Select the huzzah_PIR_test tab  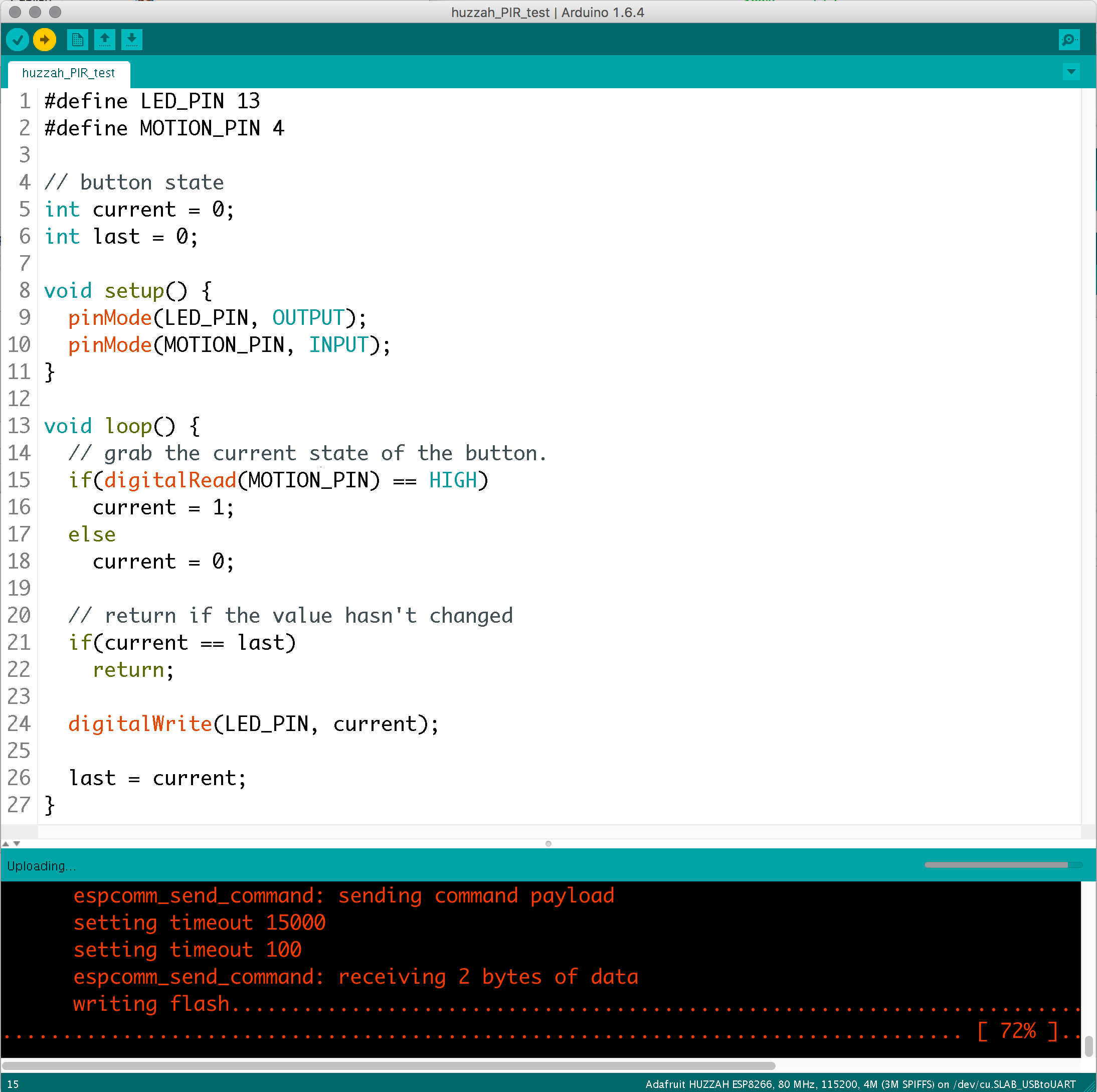pyautogui.click(x=68, y=73)
